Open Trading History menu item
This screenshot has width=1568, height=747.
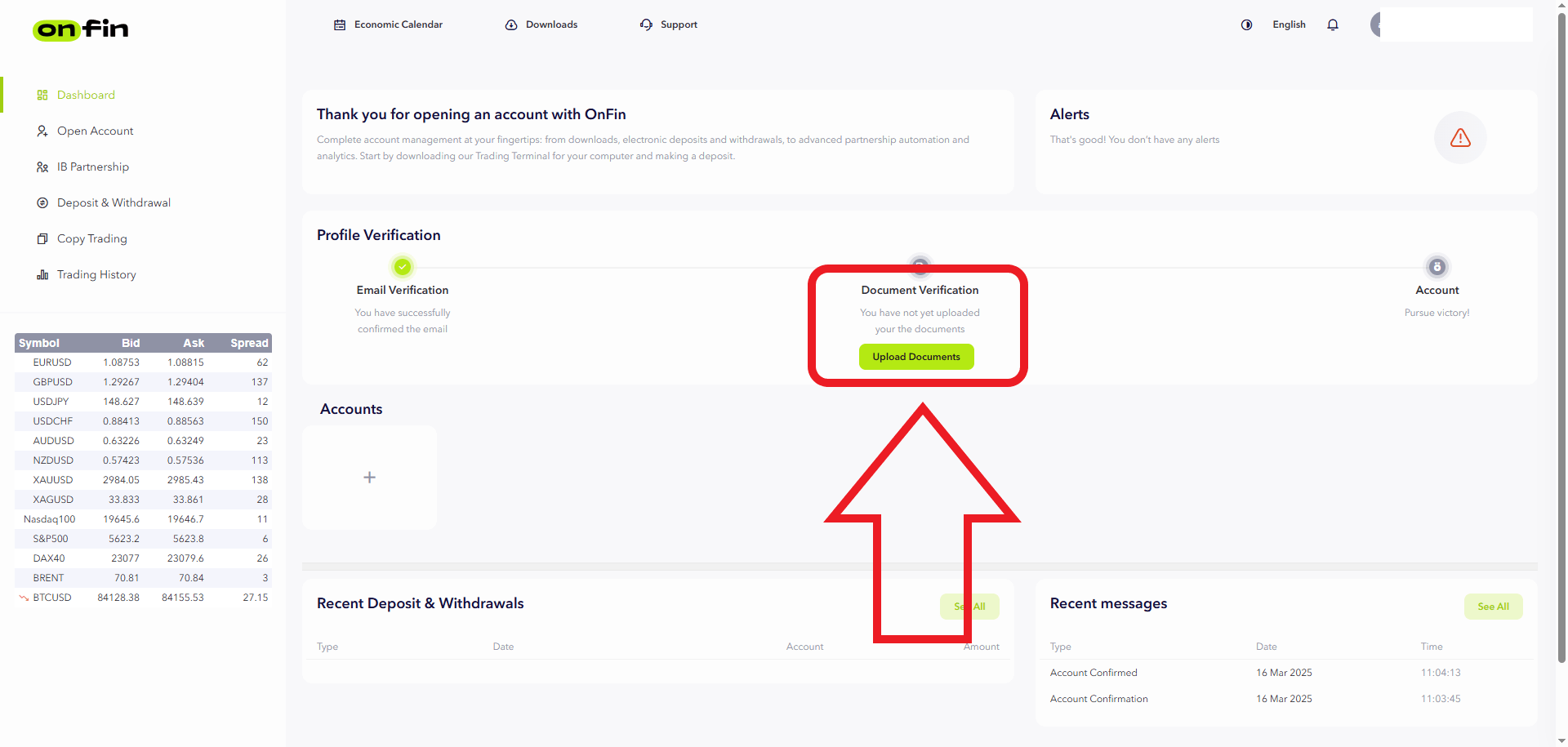pyautogui.click(x=96, y=275)
